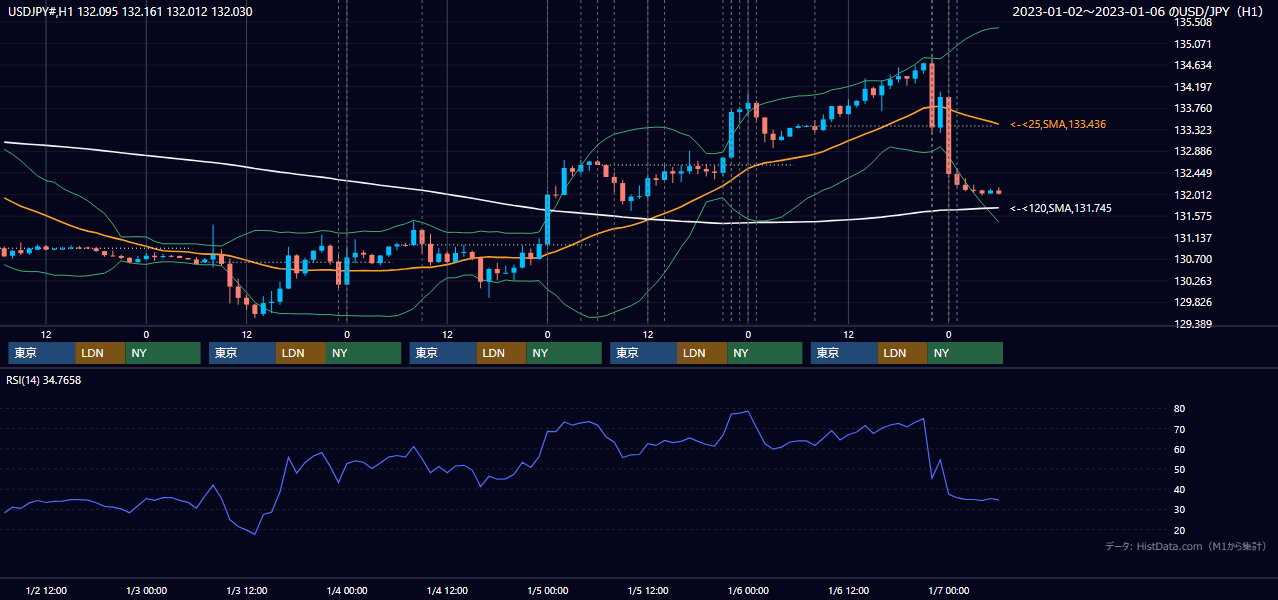Click price axis value 133.760
This screenshot has width=1278, height=600.
[x=1193, y=109]
